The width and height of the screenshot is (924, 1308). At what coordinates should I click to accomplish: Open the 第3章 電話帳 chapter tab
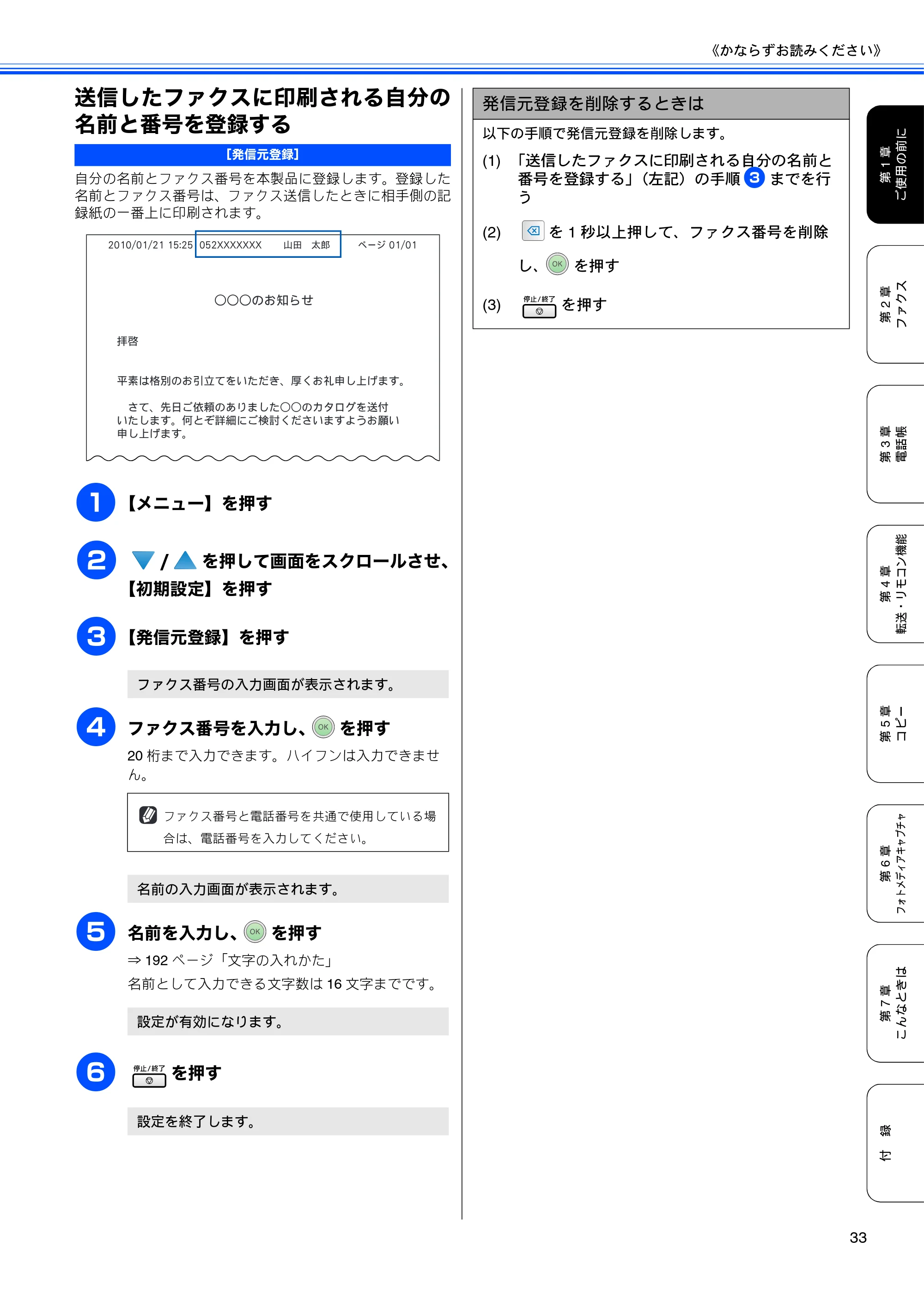pos(895,444)
